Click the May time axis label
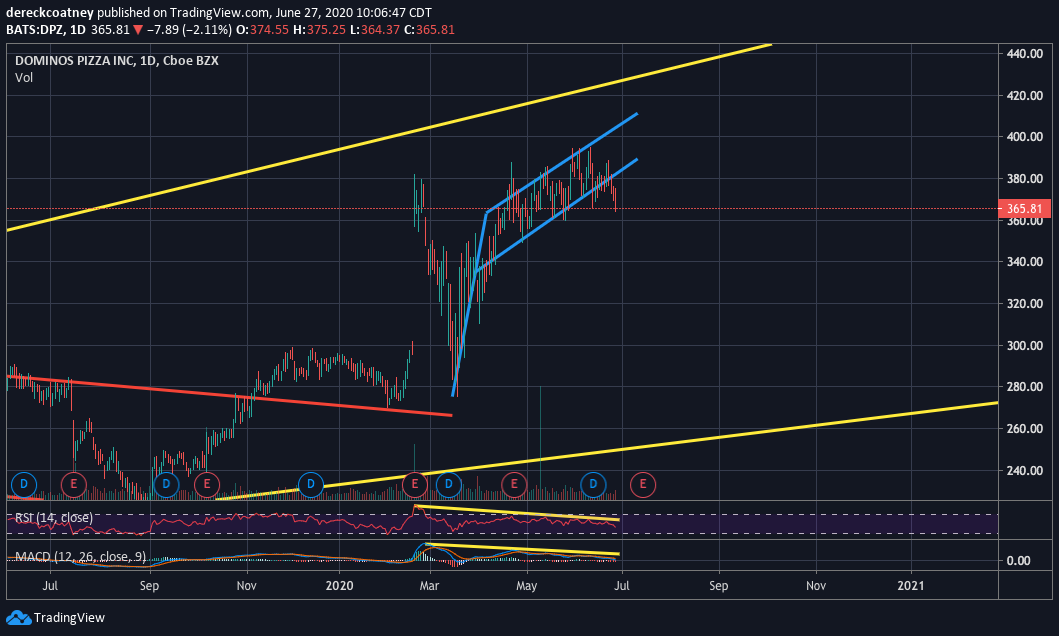This screenshot has height=636, width=1059. 526,585
